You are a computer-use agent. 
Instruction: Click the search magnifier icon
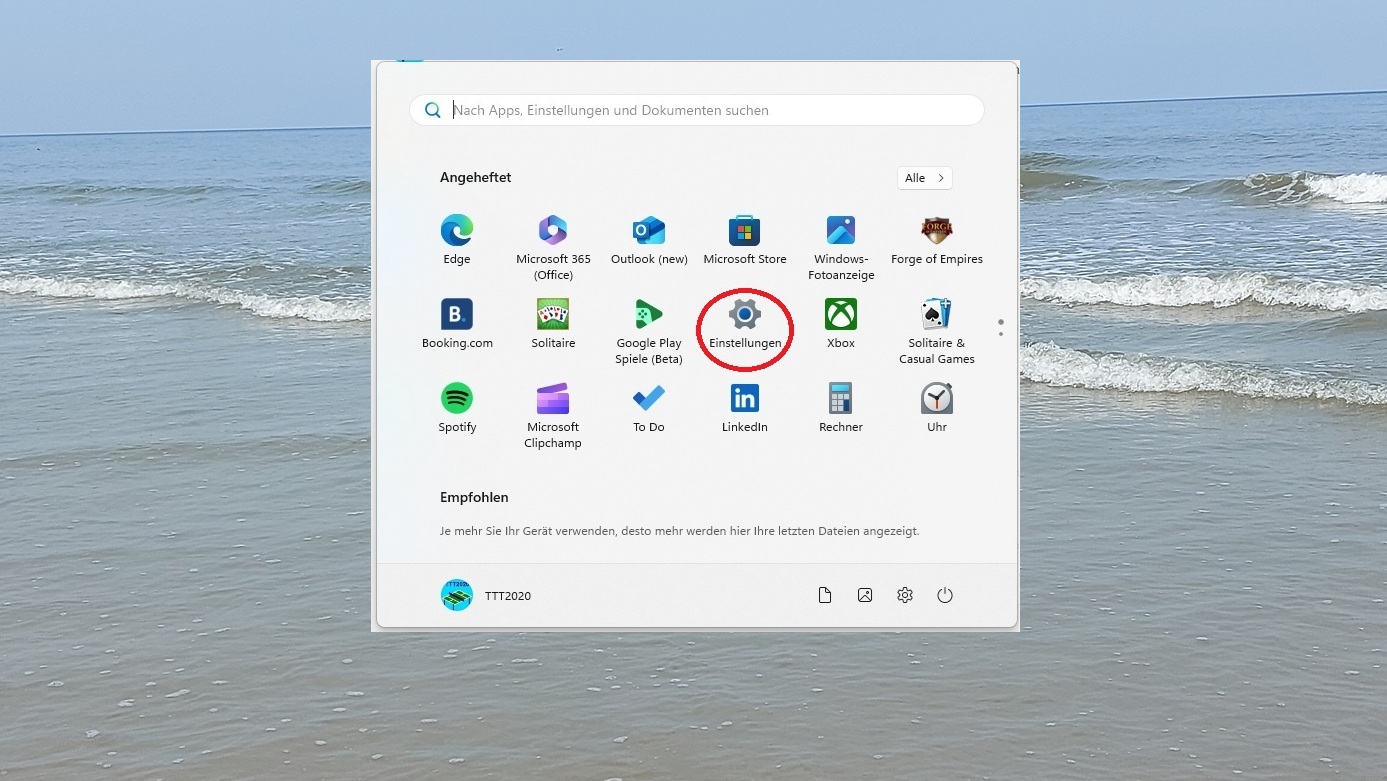[432, 110]
